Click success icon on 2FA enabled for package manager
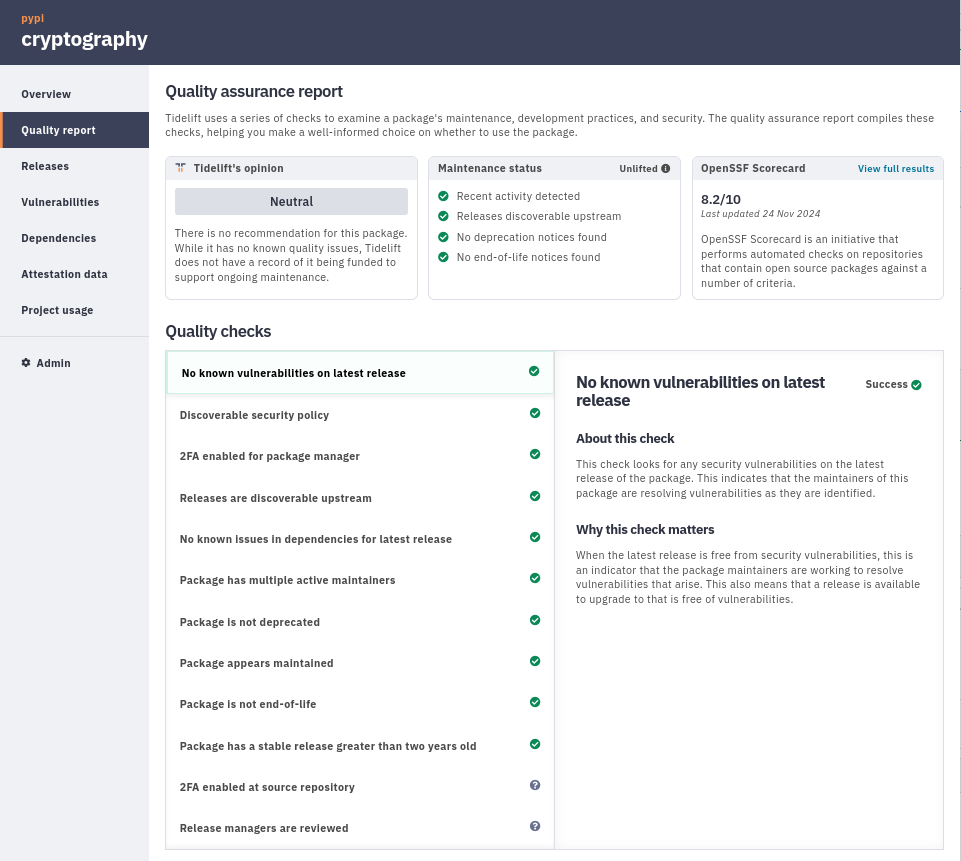Screen dimensions: 961x861 pyautogui.click(x=535, y=454)
